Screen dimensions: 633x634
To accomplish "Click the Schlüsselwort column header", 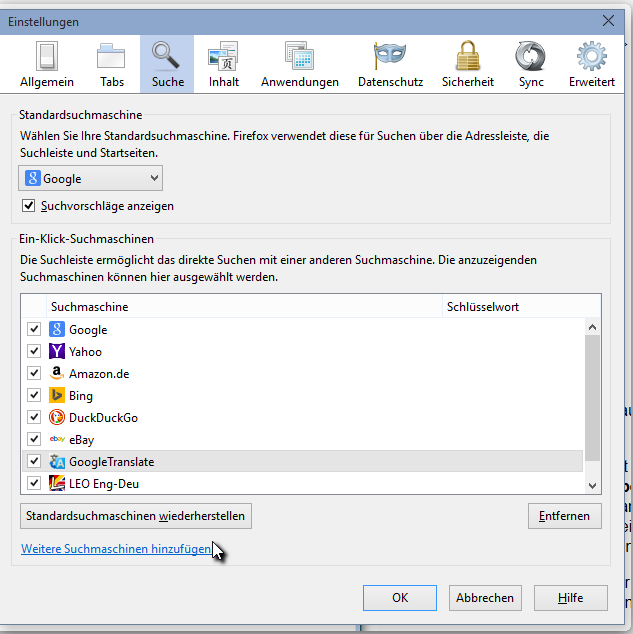I will (x=521, y=306).
